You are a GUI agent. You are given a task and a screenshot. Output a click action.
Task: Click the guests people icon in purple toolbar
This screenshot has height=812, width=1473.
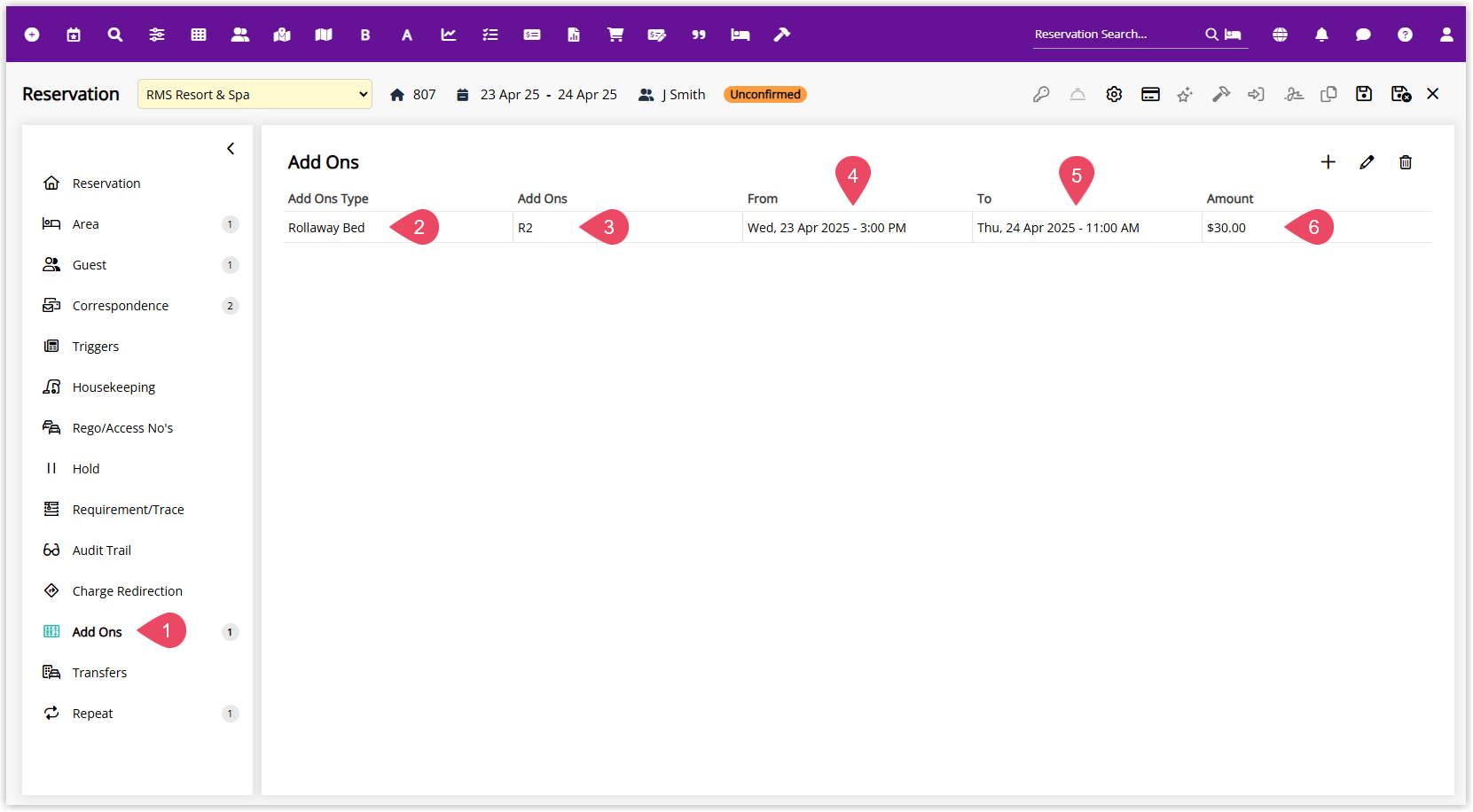click(x=240, y=35)
